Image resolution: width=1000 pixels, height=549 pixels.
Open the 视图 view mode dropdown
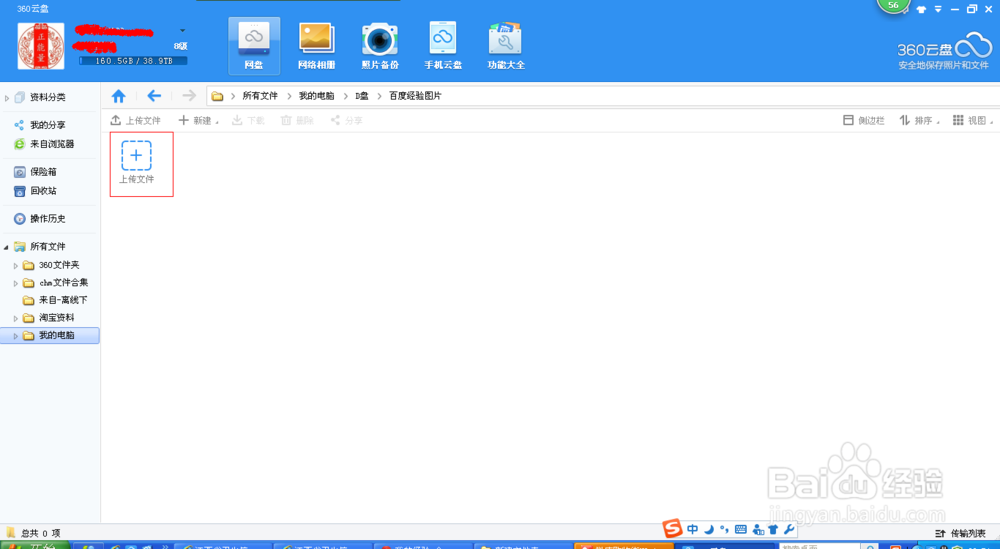click(x=973, y=121)
